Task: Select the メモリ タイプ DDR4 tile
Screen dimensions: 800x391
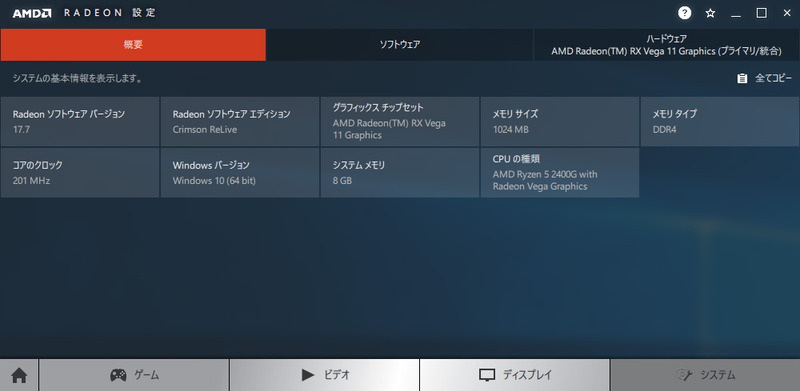Action: (x=720, y=121)
